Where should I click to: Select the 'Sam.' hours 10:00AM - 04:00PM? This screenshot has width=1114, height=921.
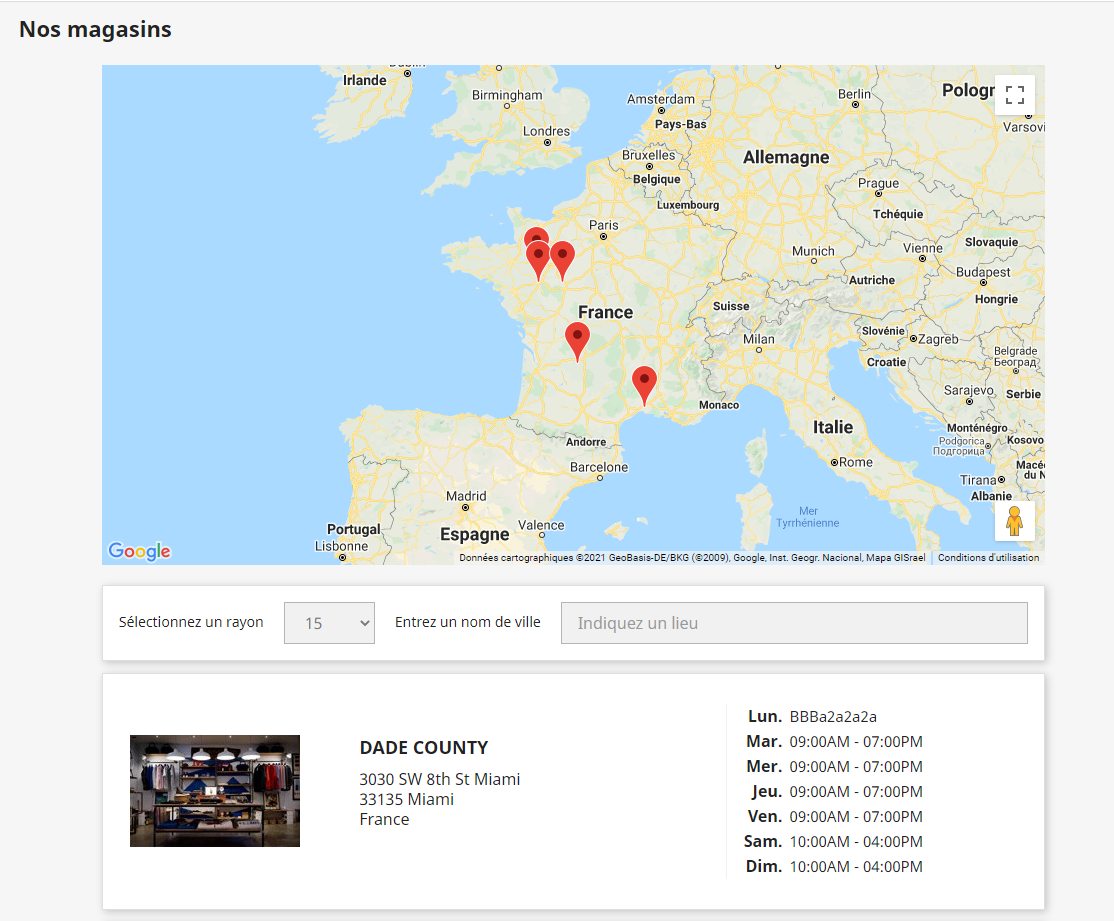pyautogui.click(x=856, y=842)
